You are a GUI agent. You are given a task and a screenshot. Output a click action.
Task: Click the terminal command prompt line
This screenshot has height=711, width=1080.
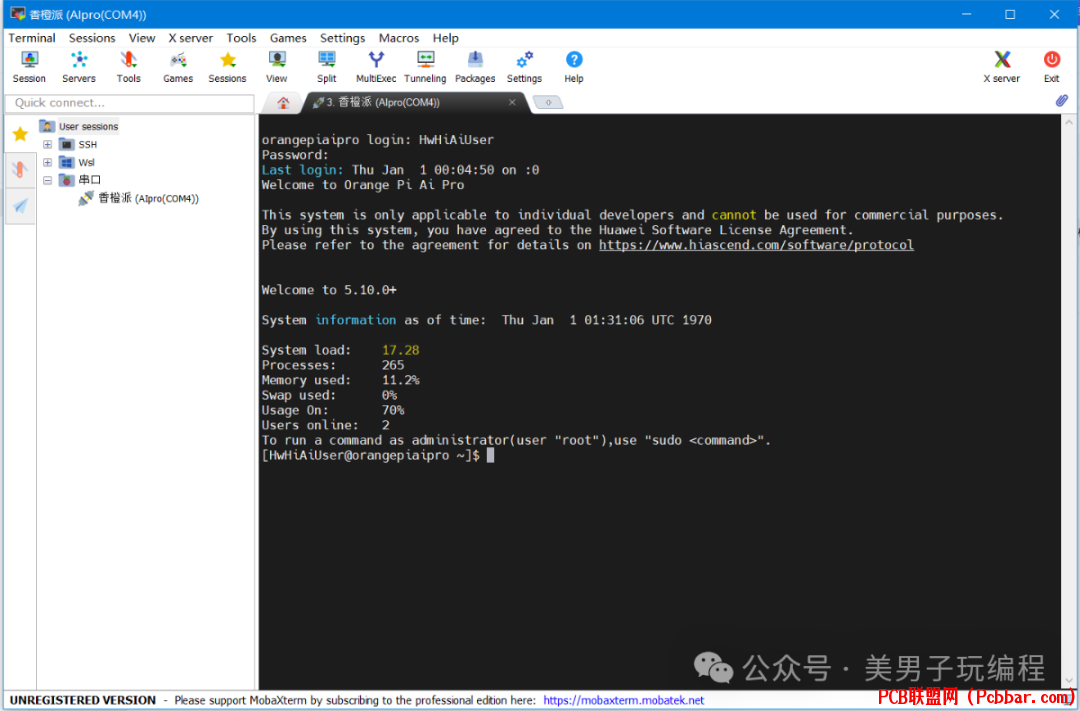(377, 455)
